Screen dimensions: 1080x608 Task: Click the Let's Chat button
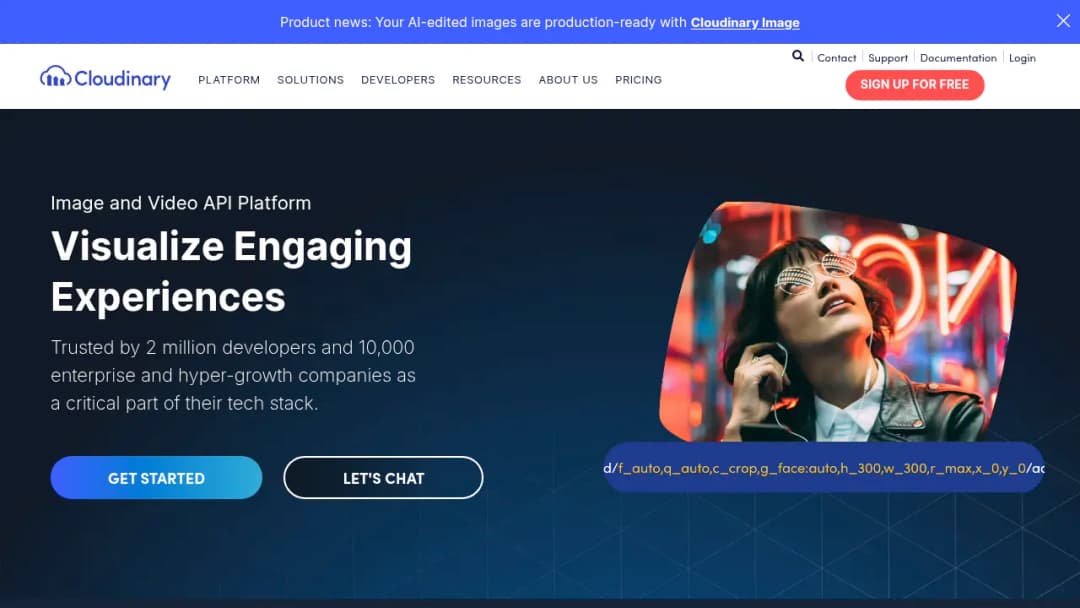point(383,478)
